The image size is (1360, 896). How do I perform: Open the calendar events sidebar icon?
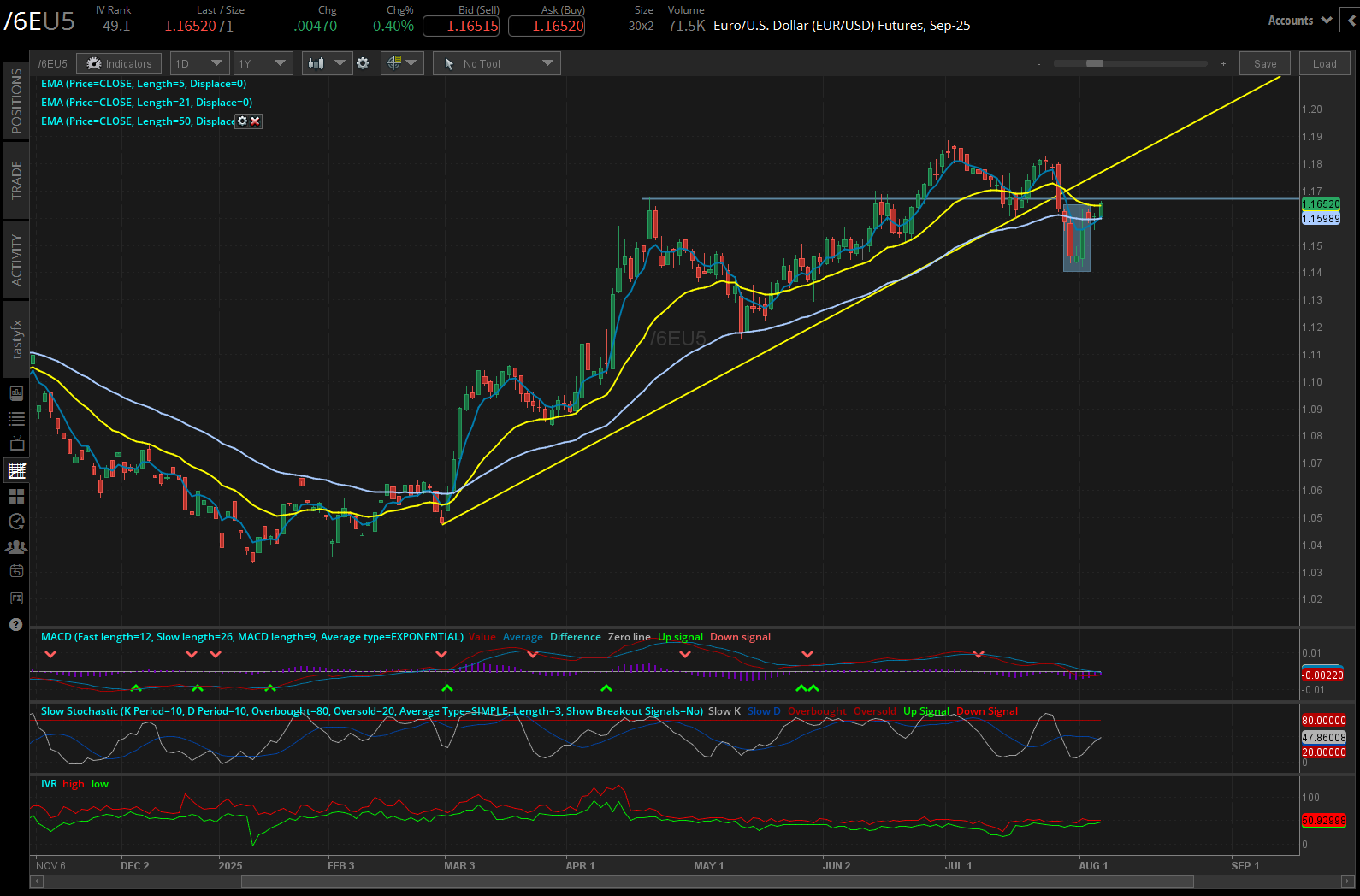pyautogui.click(x=16, y=571)
